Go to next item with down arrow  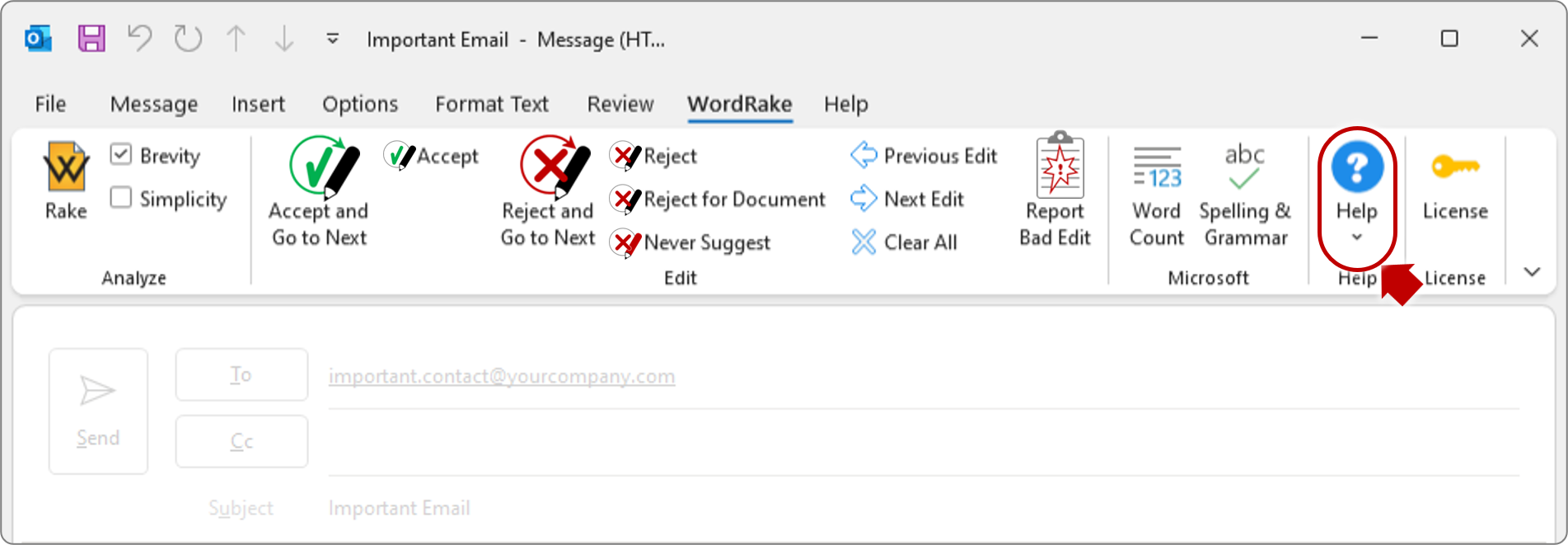[284, 38]
